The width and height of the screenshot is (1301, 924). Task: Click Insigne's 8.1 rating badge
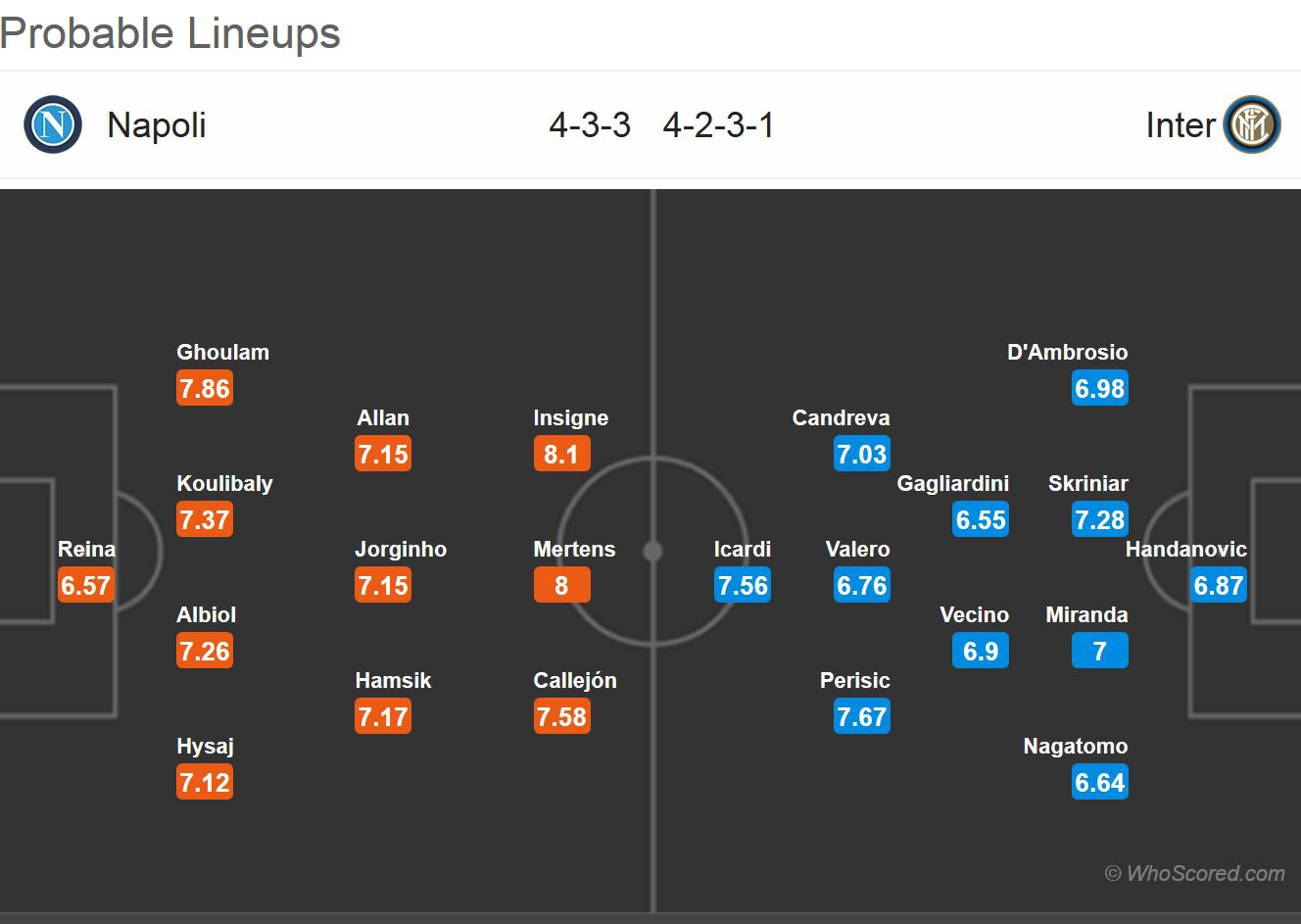pyautogui.click(x=561, y=455)
